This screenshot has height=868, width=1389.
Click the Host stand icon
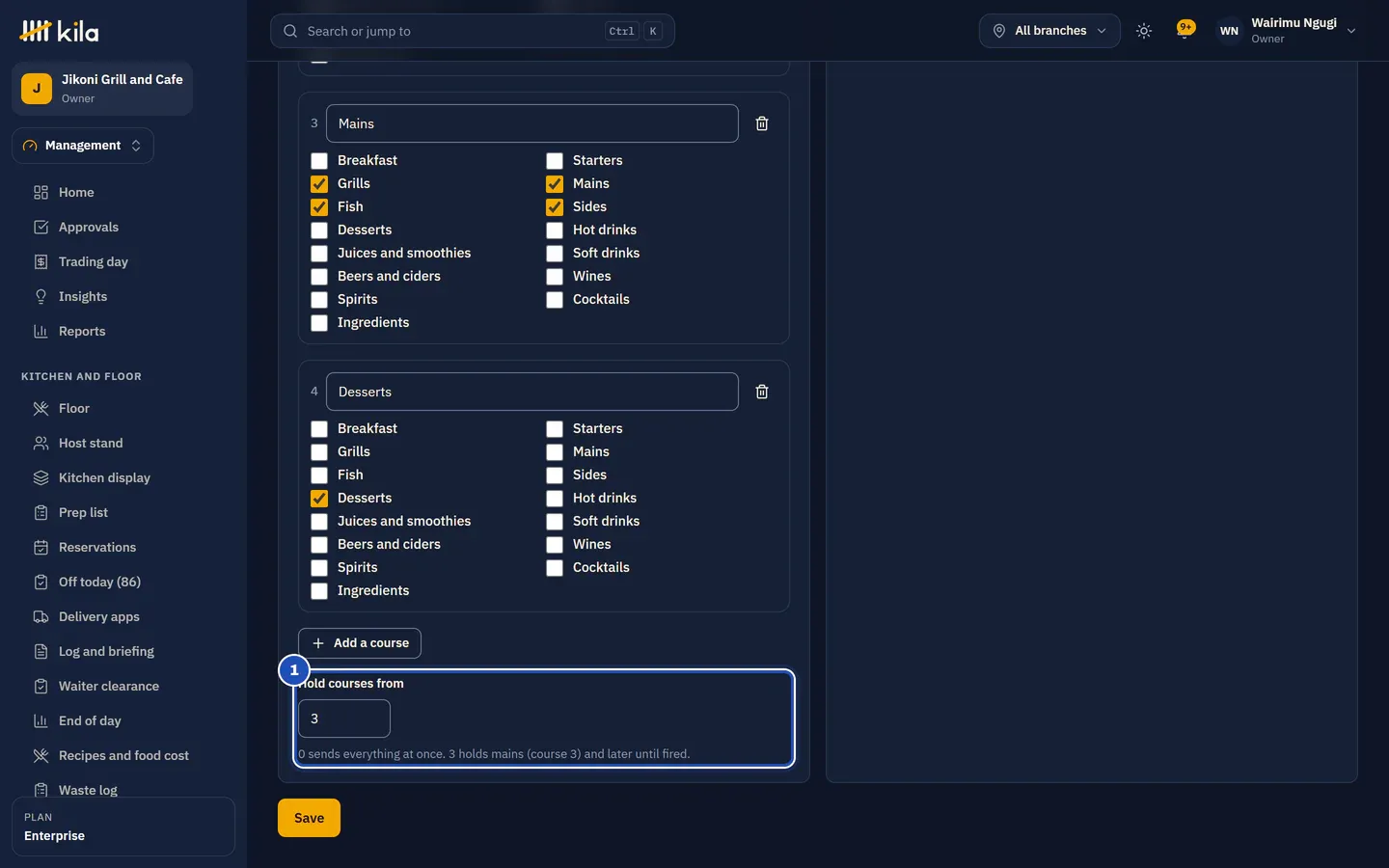pyautogui.click(x=41, y=443)
